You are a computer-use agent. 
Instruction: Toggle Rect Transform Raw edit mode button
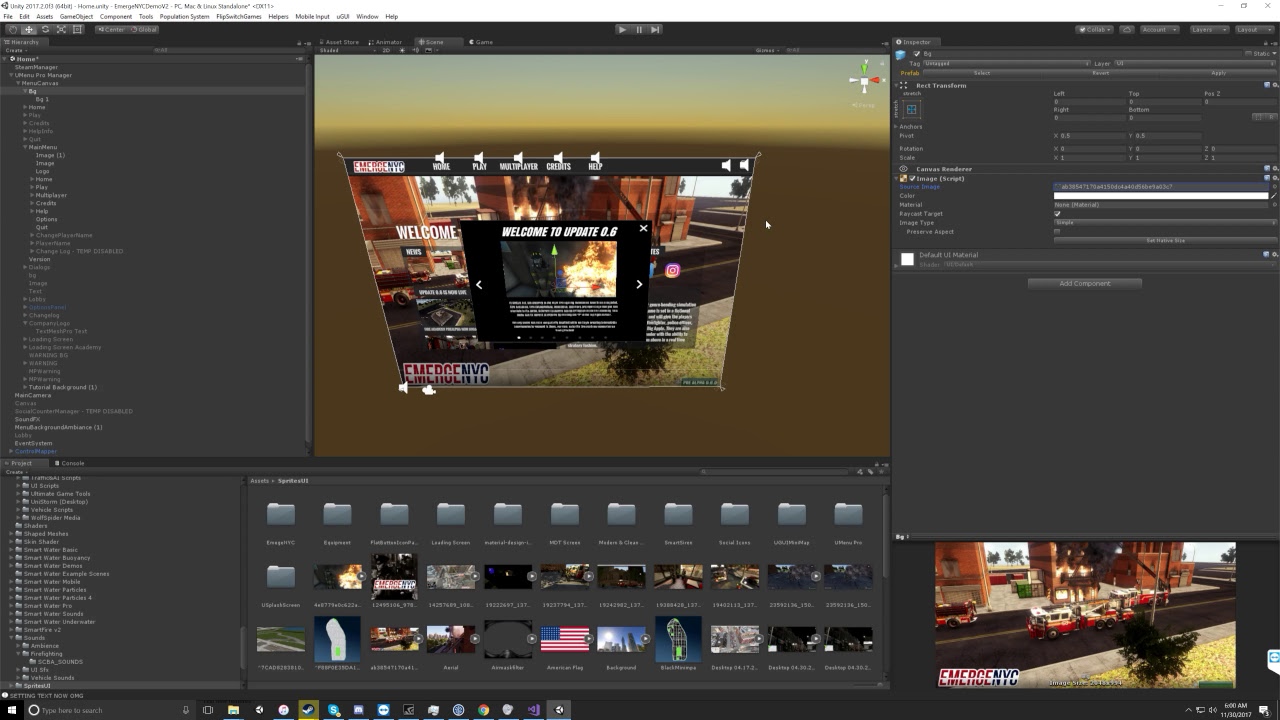(x=1270, y=117)
